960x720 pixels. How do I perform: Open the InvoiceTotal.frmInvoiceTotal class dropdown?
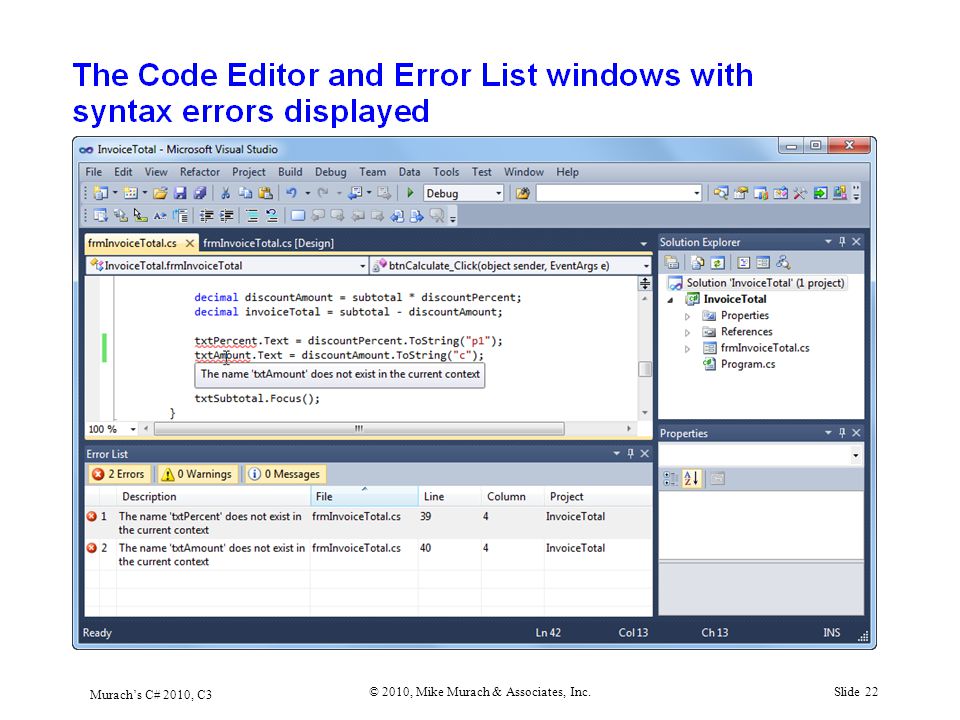click(362, 266)
